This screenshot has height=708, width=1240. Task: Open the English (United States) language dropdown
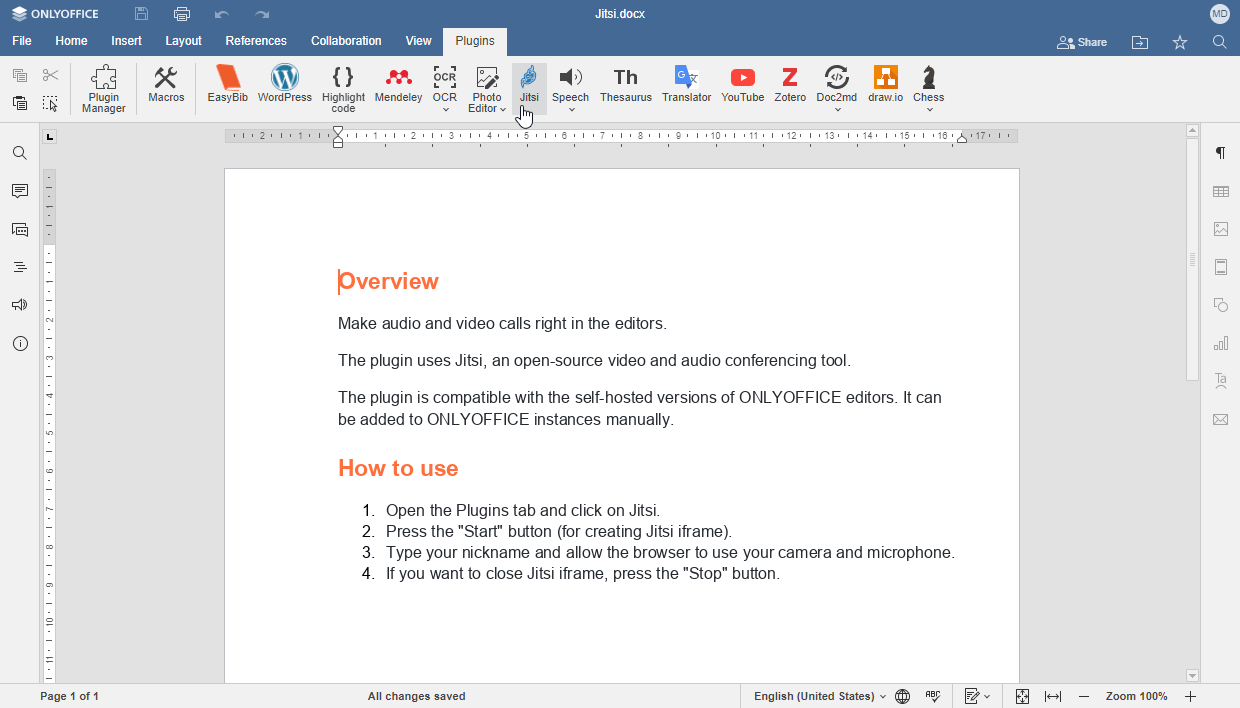tap(820, 696)
